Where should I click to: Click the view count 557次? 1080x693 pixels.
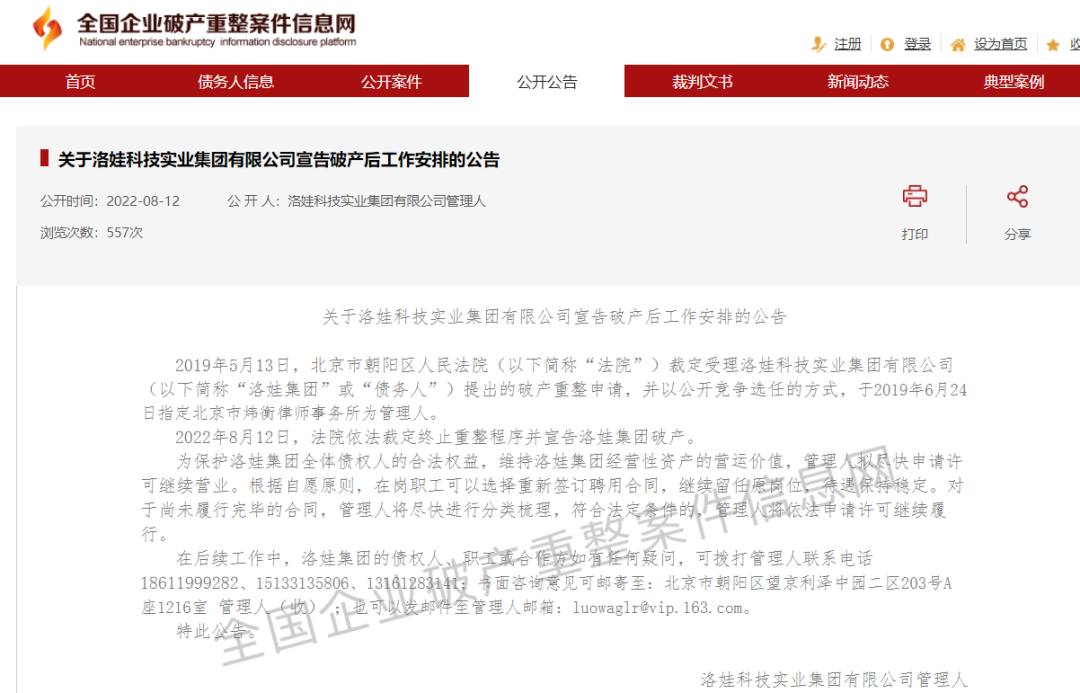pos(125,233)
